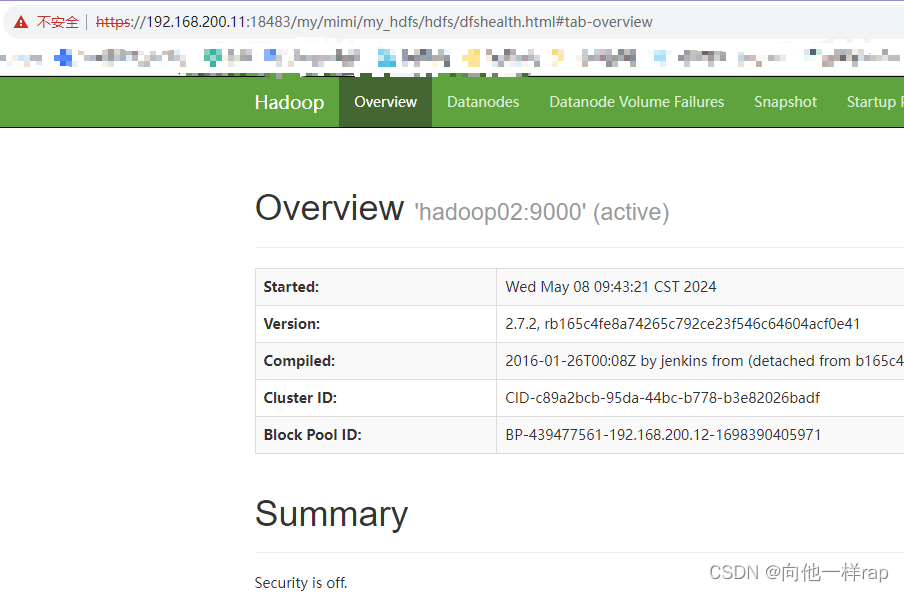Viewport: 904px width, 592px height.
Task: Click the URL in the address bar
Action: [374, 22]
